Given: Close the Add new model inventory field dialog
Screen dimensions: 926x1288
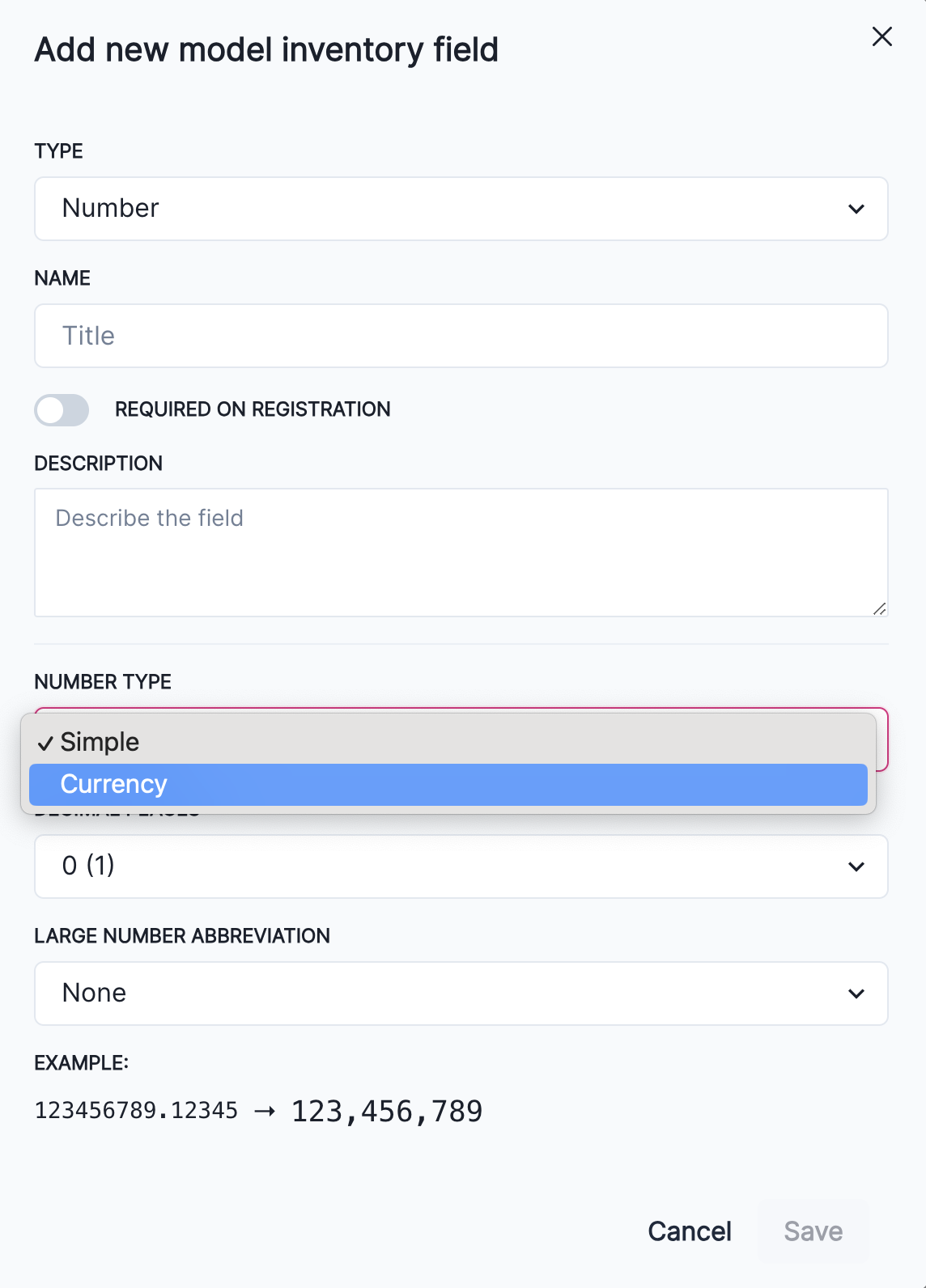Looking at the screenshot, I should click(881, 36).
